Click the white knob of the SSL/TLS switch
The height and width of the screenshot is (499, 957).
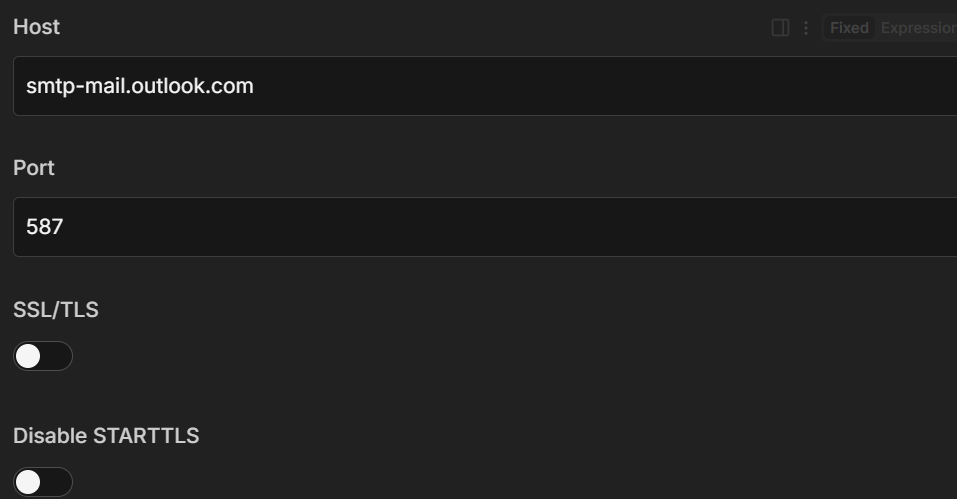(29, 356)
